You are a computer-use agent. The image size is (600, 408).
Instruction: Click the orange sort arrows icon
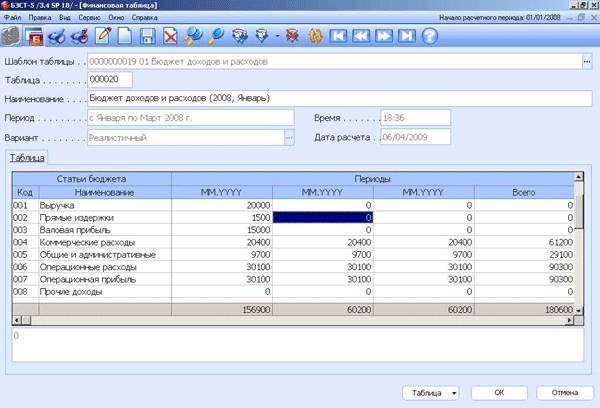[x=315, y=36]
